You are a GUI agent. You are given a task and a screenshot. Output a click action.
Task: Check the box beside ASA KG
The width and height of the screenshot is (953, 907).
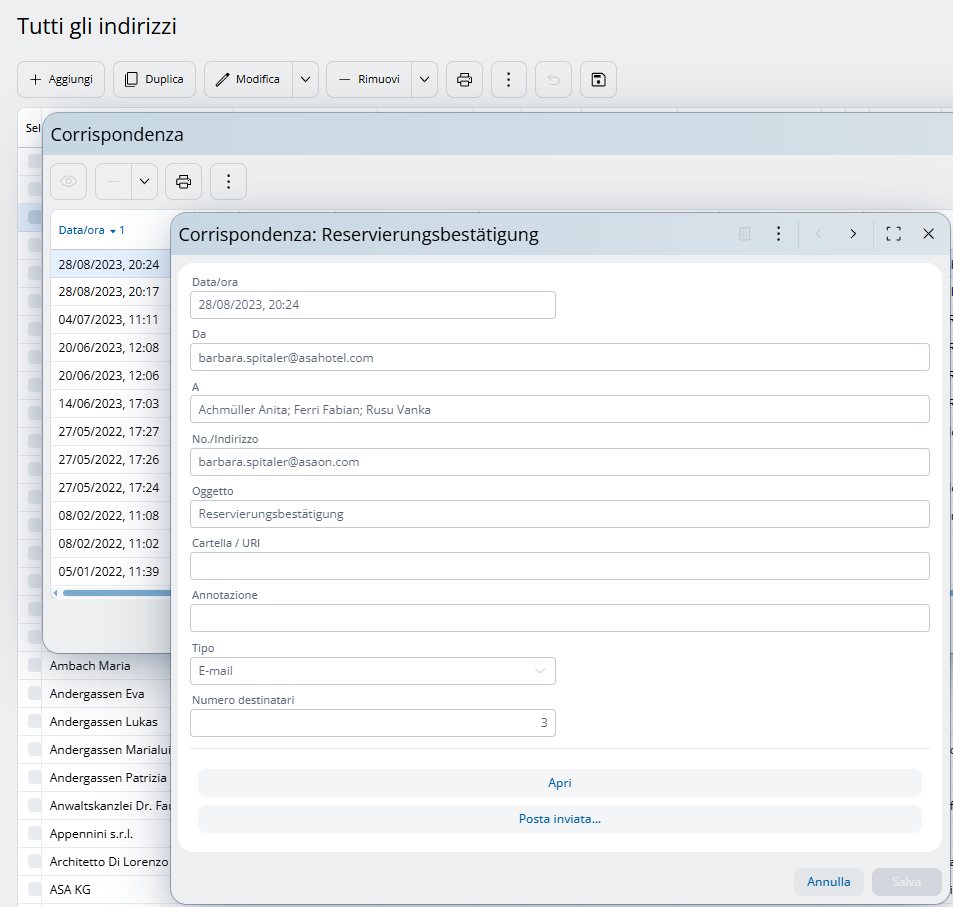pos(34,889)
